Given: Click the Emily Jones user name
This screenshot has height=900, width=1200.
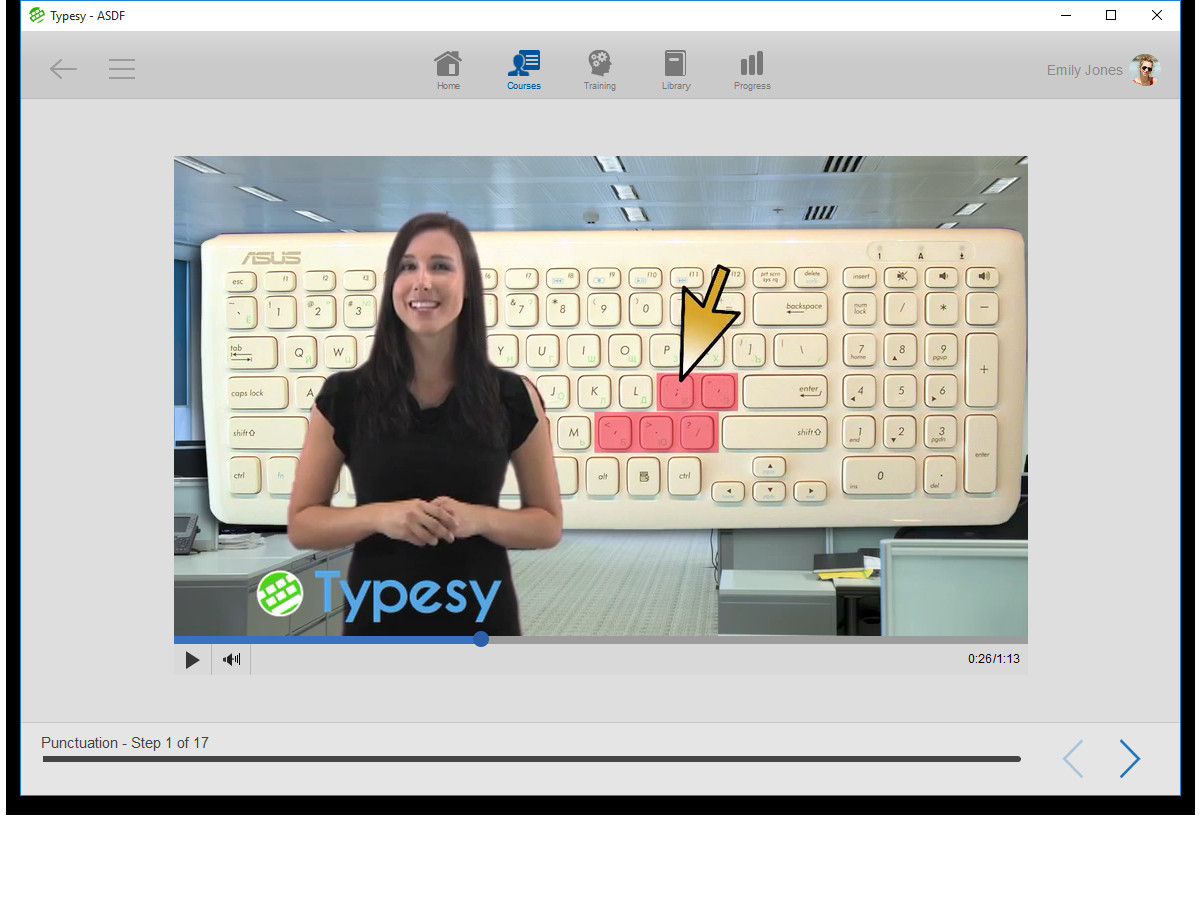Looking at the screenshot, I should point(1084,70).
